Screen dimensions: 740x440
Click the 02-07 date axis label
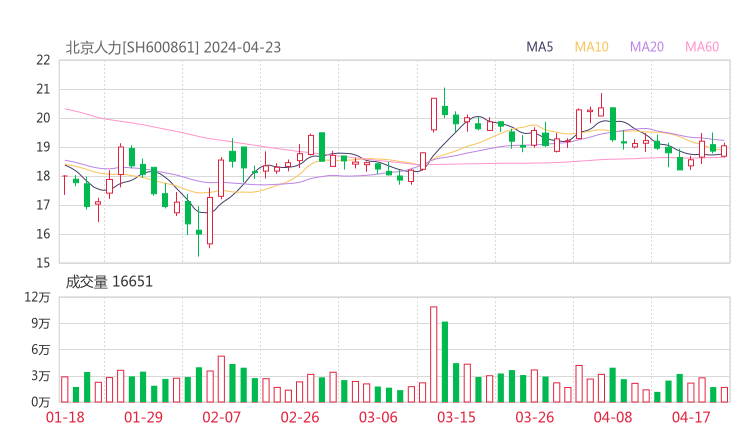pyautogui.click(x=221, y=417)
